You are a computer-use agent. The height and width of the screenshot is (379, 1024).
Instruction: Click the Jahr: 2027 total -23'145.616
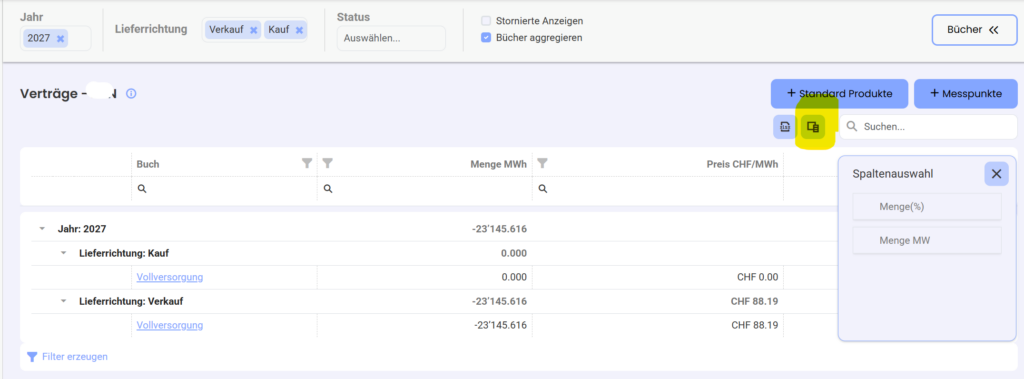point(499,229)
